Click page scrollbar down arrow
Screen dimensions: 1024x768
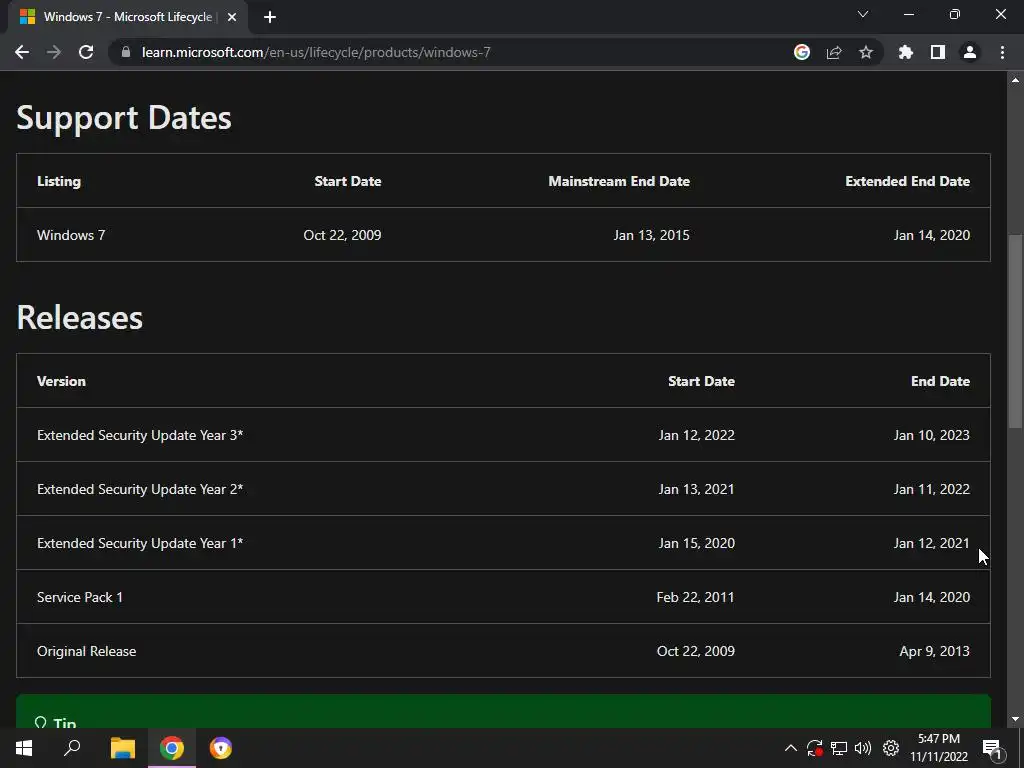(1015, 720)
